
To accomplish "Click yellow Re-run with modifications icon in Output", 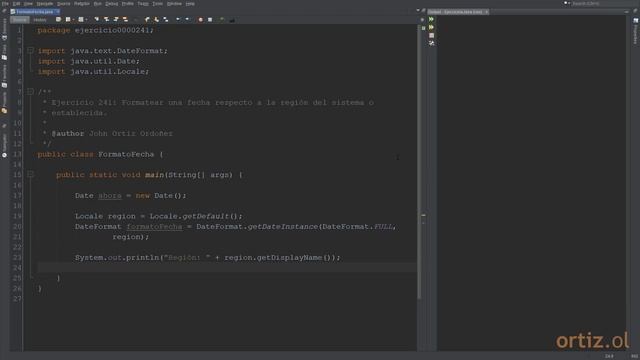I will tap(431, 27).
